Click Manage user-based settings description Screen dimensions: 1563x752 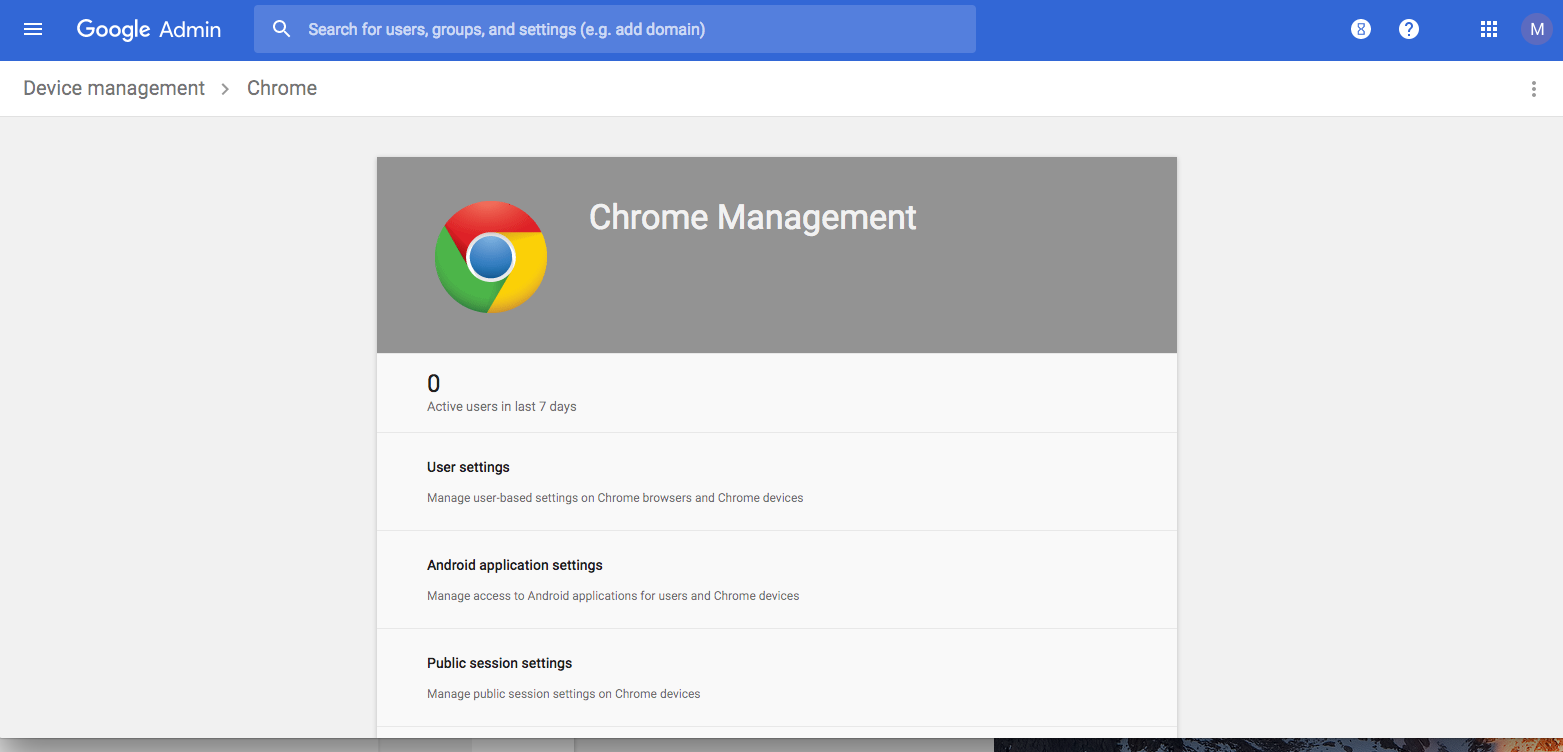point(615,498)
